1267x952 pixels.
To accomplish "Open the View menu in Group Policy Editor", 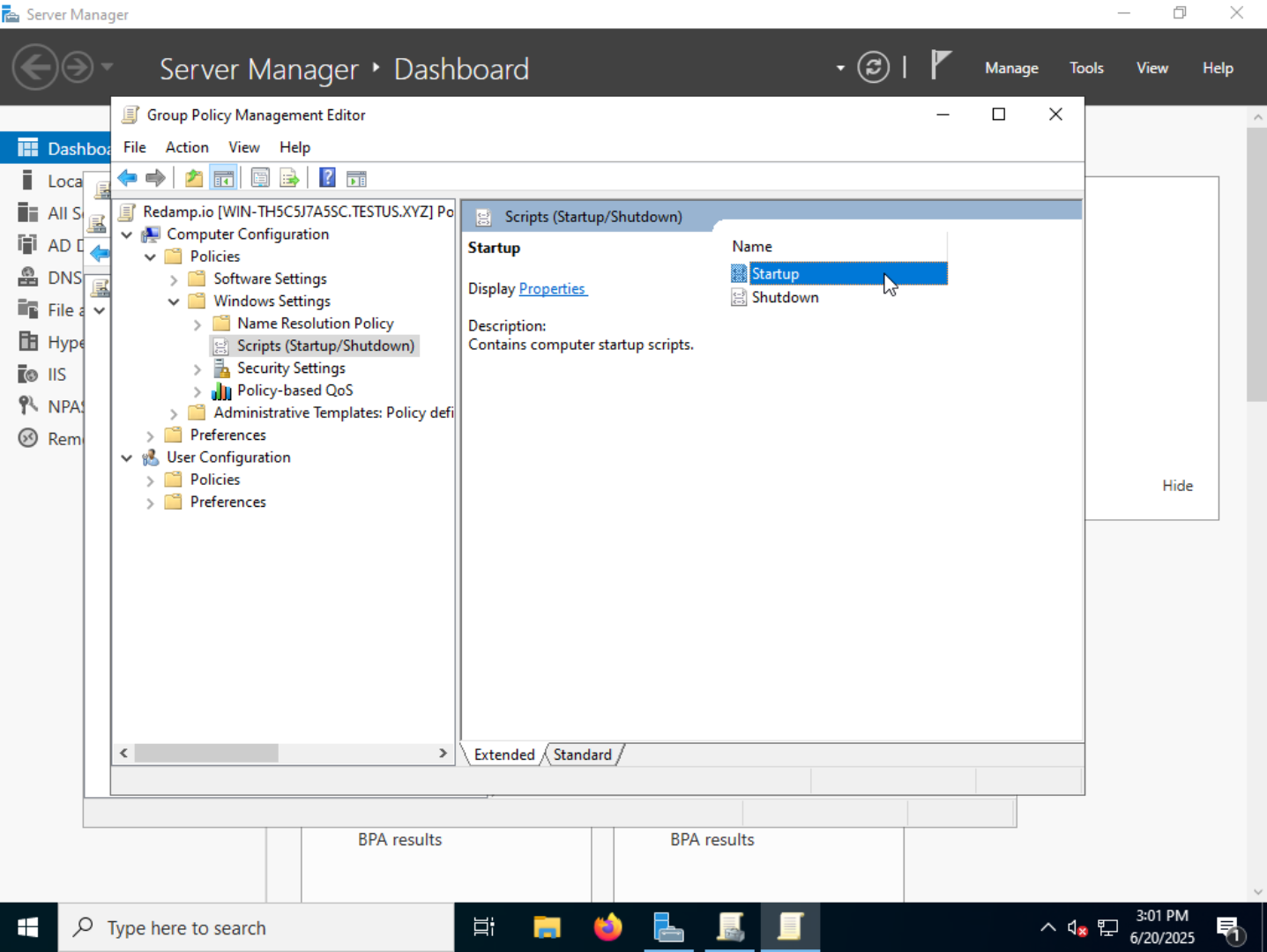I will tap(244, 147).
